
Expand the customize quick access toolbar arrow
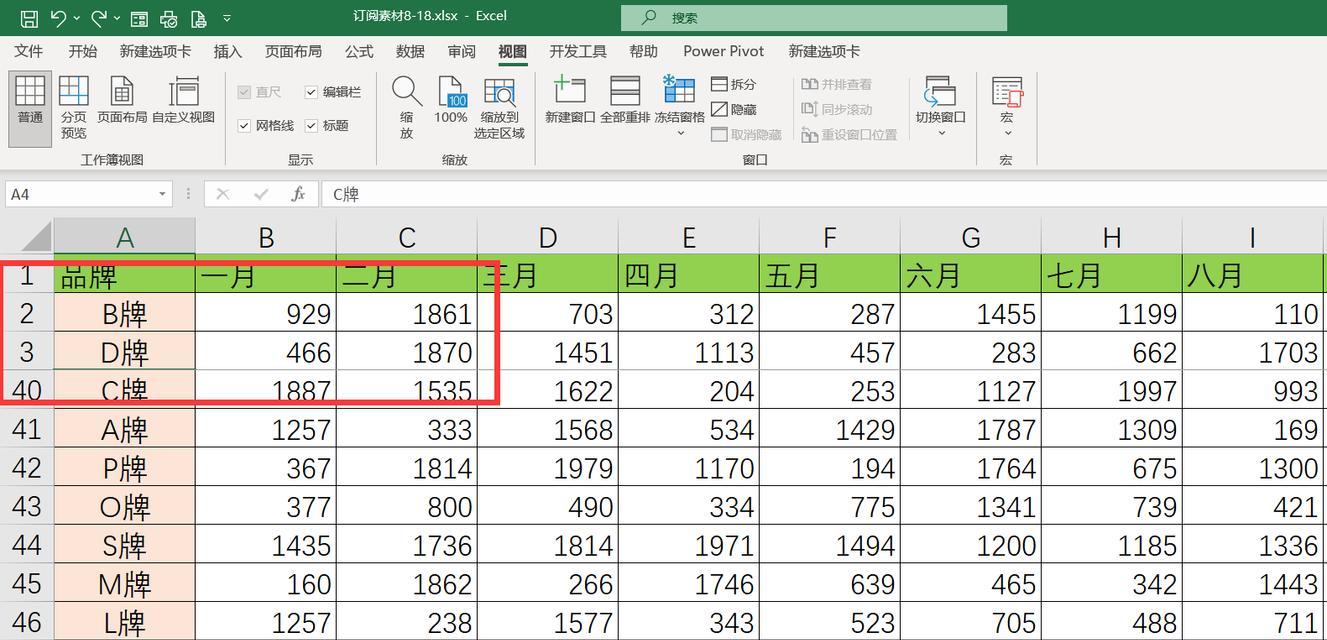tap(227, 18)
